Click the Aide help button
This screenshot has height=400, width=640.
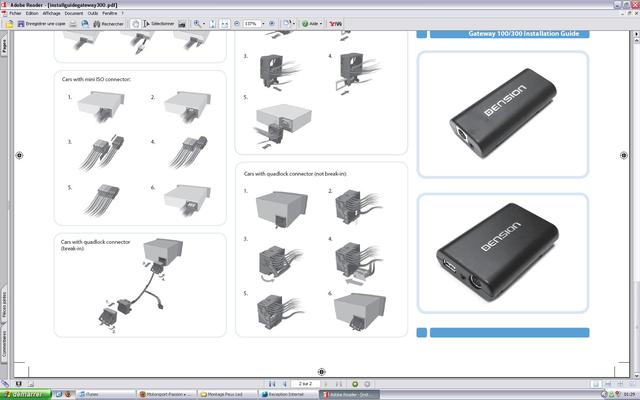(x=310, y=24)
